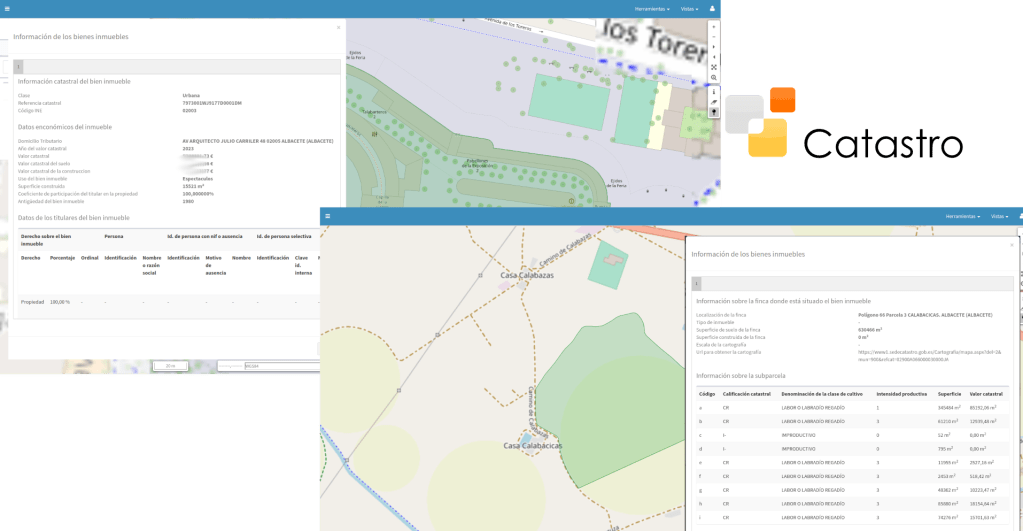The height and width of the screenshot is (531, 1023).
Task: Select the eraser tool in the map toolbar
Action: pyautogui.click(x=713, y=102)
